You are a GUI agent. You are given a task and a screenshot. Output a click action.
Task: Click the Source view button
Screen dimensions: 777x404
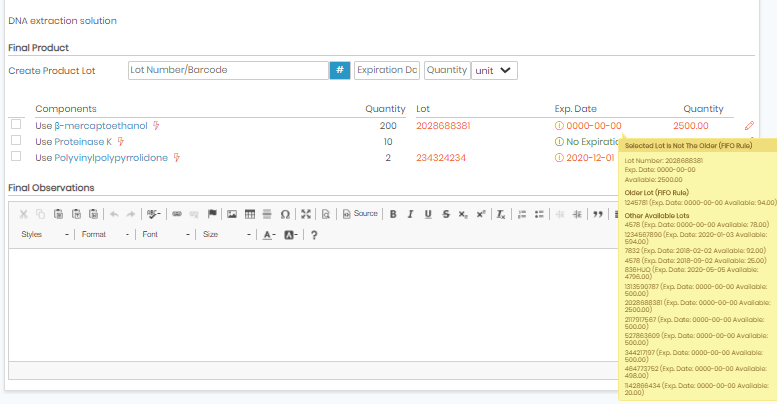coord(360,214)
